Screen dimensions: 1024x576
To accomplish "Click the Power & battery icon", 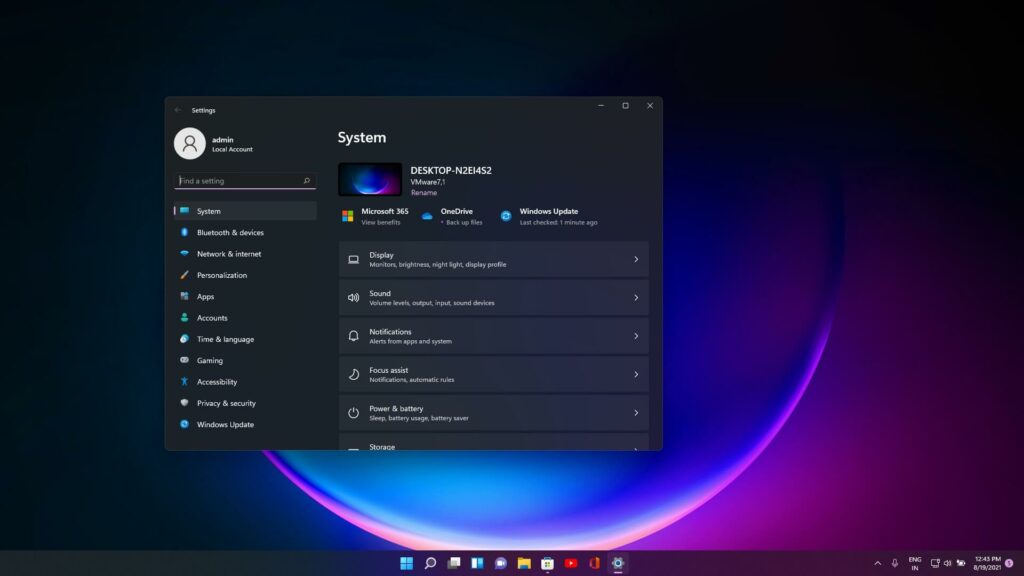I will coord(352,412).
